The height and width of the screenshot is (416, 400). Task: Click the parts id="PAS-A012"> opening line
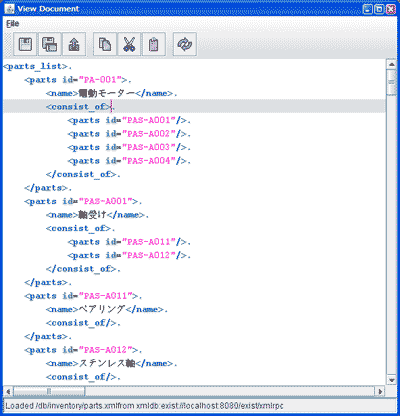[x=83, y=350]
